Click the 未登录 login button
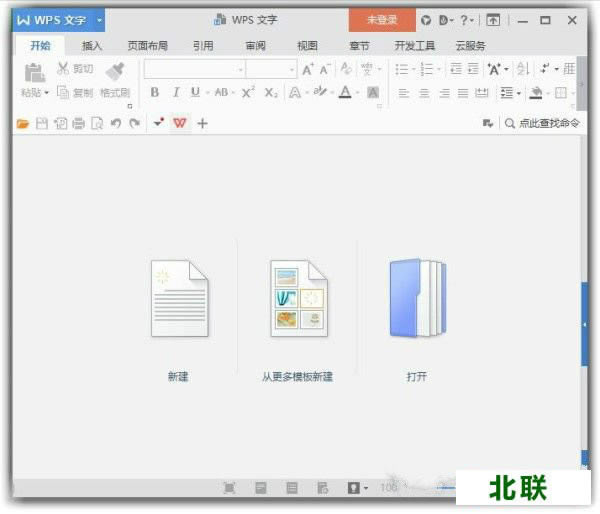The height and width of the screenshot is (514, 600). 382,20
